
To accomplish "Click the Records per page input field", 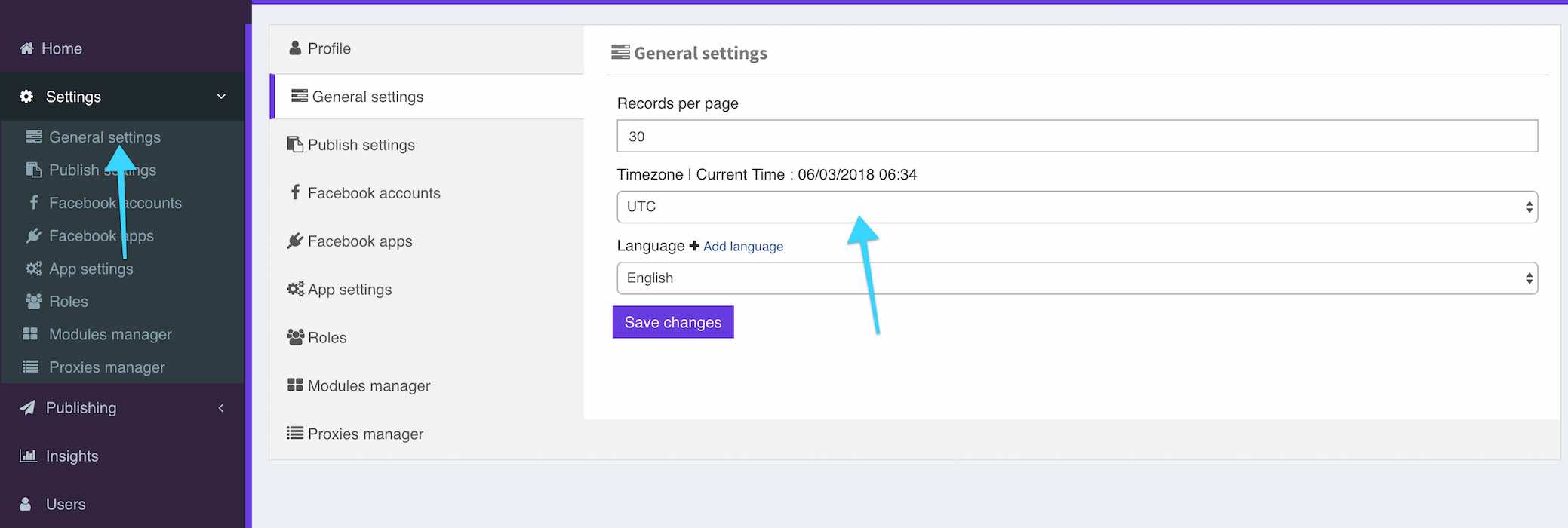I will 1076,137.
